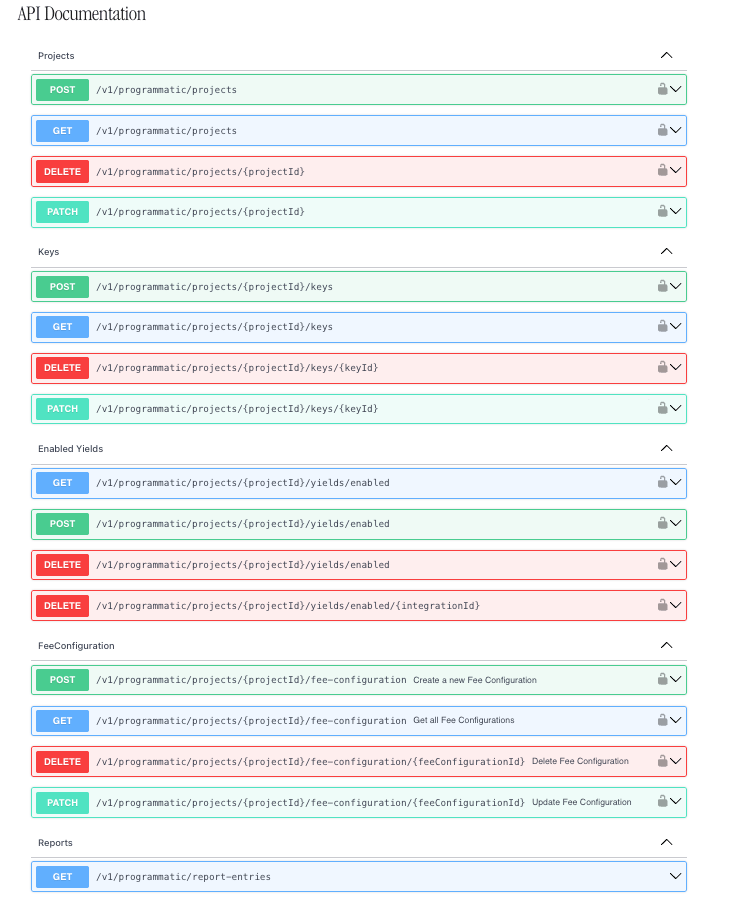Click 'Get all Fee Configurations' description
Screen dimensions: 735x907
tap(464, 720)
